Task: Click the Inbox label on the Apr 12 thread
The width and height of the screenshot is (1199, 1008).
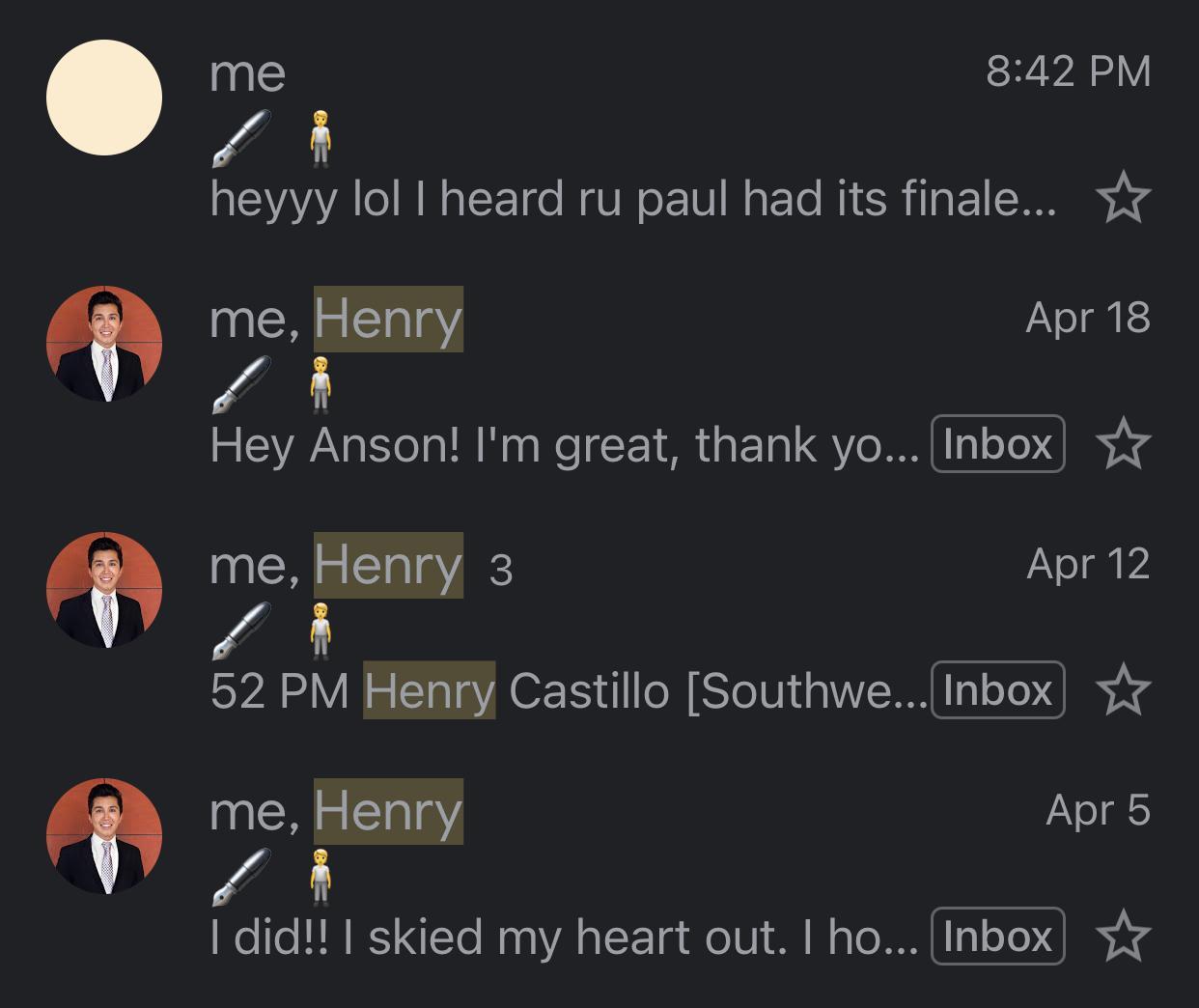Action: click(997, 690)
